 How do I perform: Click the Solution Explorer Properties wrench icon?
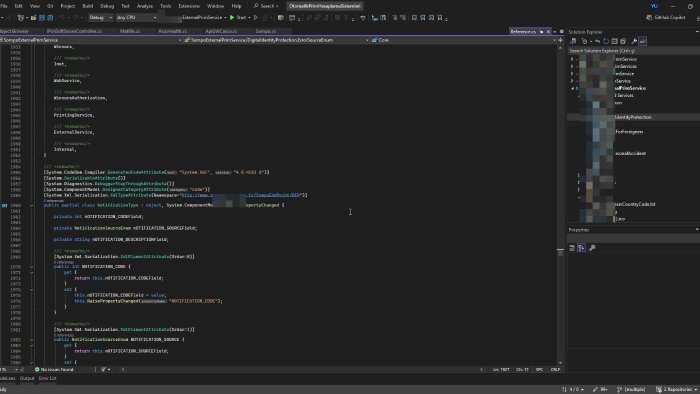(634, 41)
